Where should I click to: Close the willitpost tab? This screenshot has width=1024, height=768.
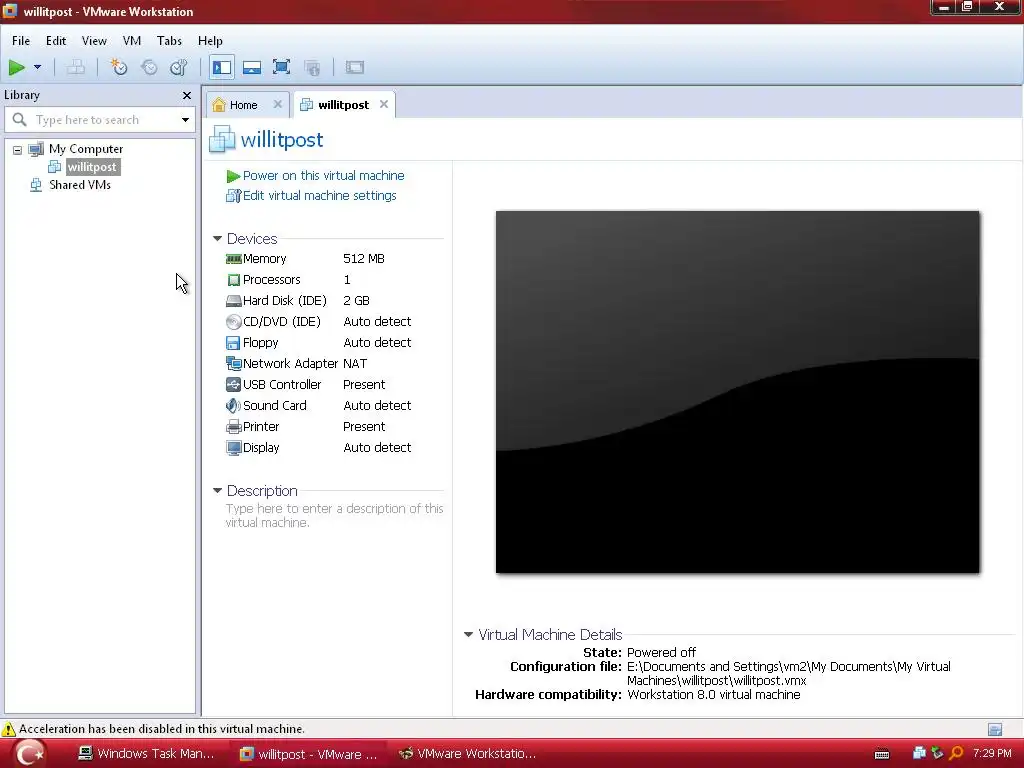pyautogui.click(x=384, y=104)
